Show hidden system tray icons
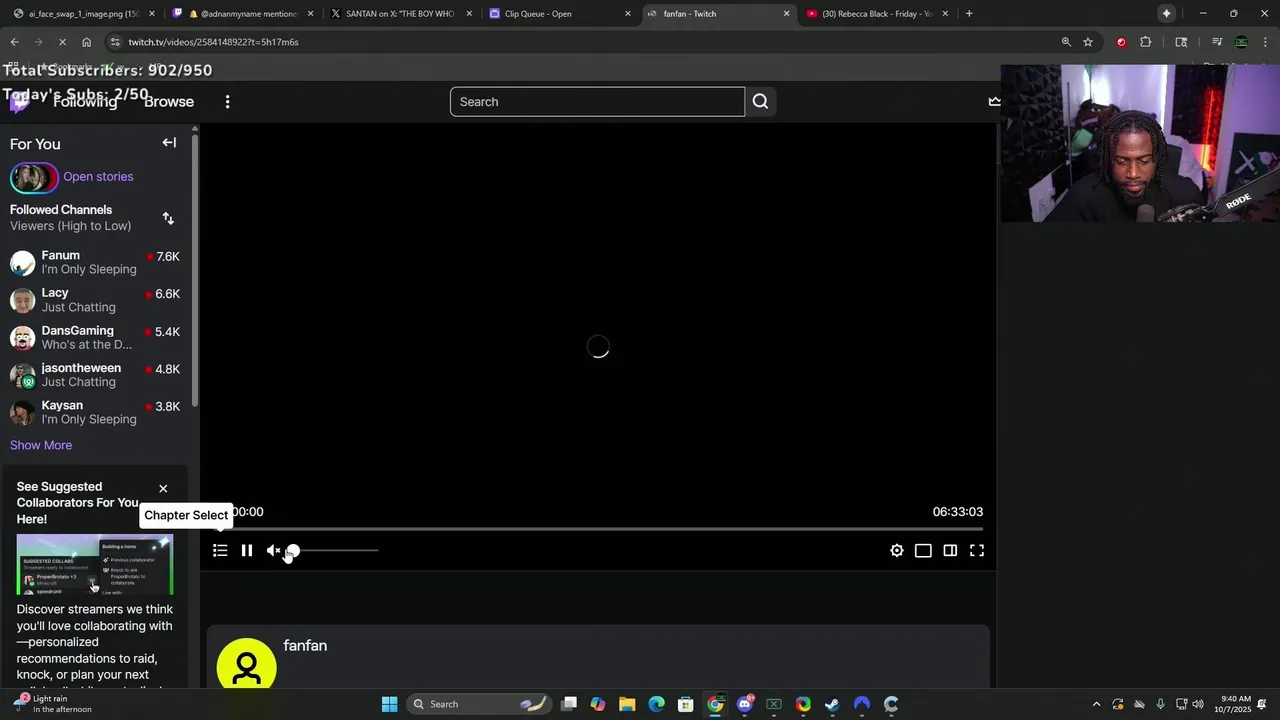1280x720 pixels. tap(1096, 704)
